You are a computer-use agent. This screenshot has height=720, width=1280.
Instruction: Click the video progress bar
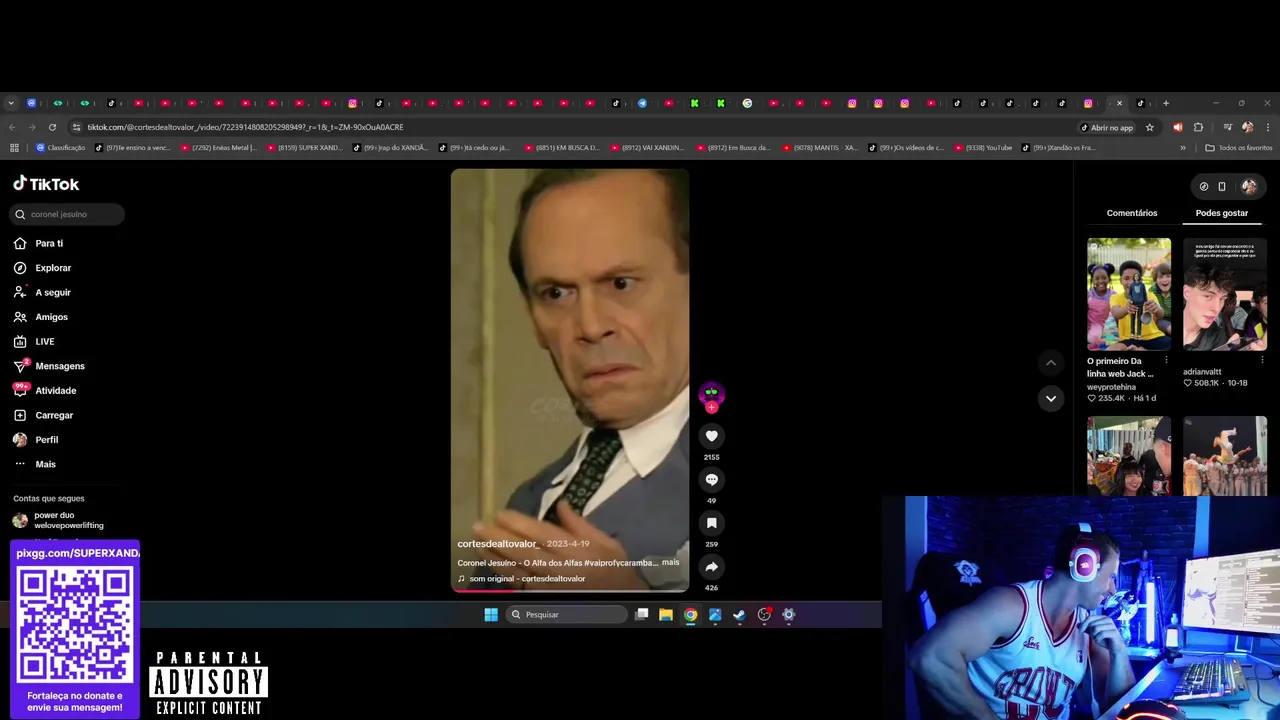coord(570,591)
